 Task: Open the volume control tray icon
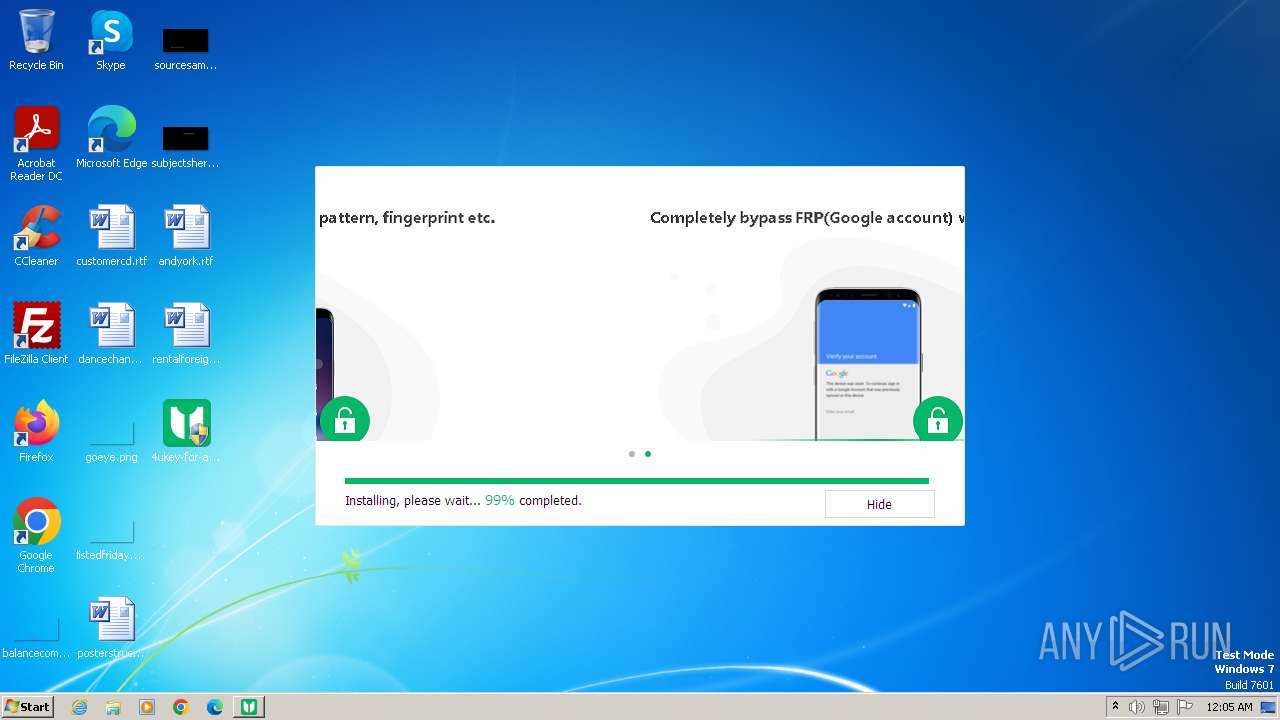pos(1137,707)
